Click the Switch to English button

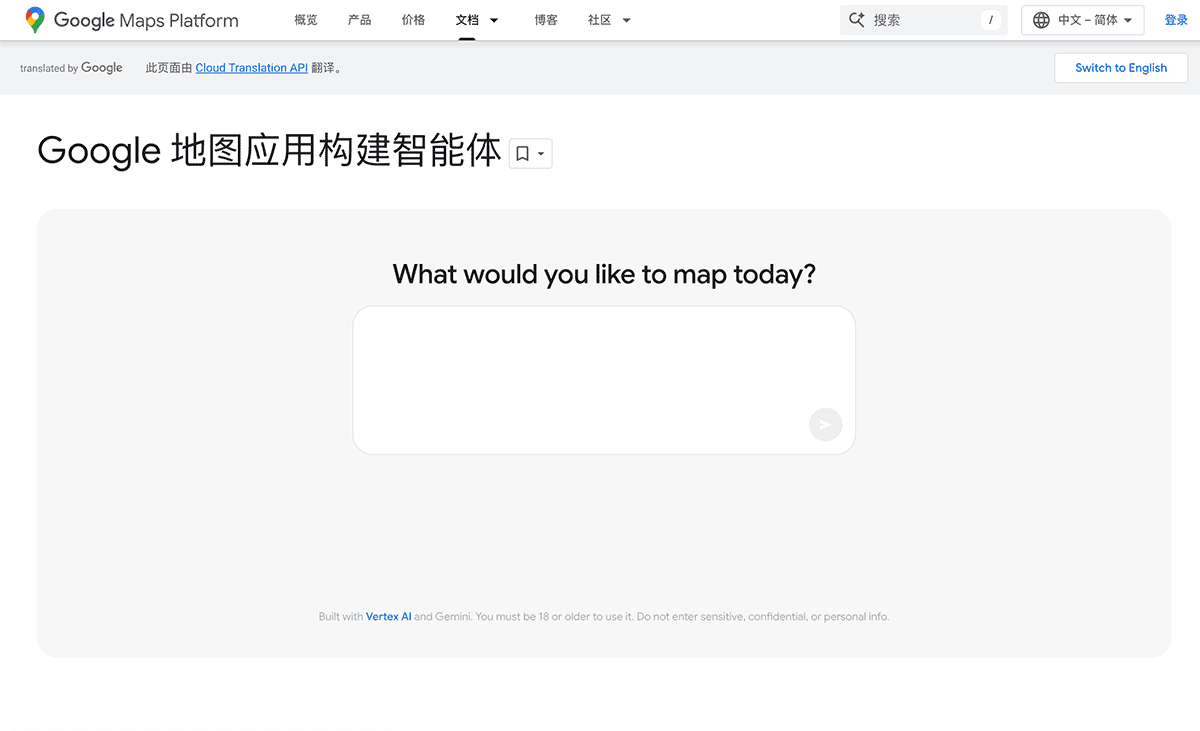coord(1120,67)
